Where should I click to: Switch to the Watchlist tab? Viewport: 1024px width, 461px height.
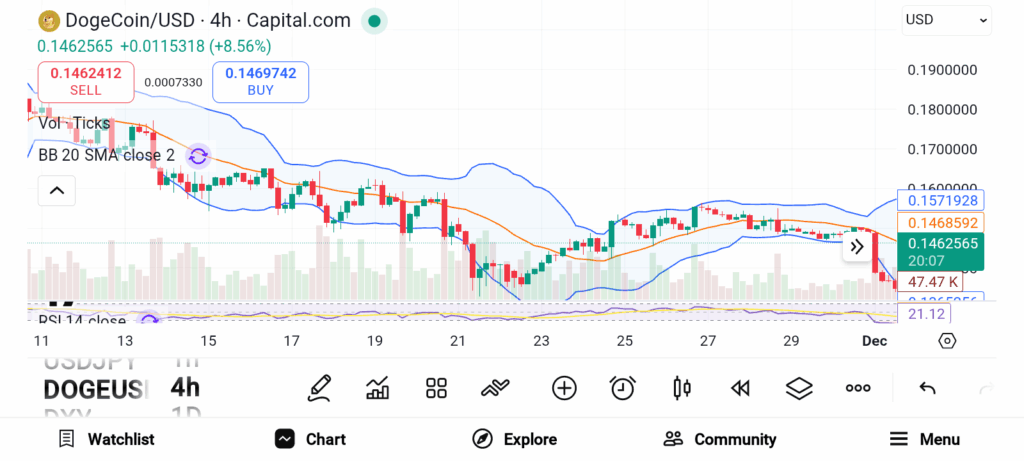tap(106, 439)
